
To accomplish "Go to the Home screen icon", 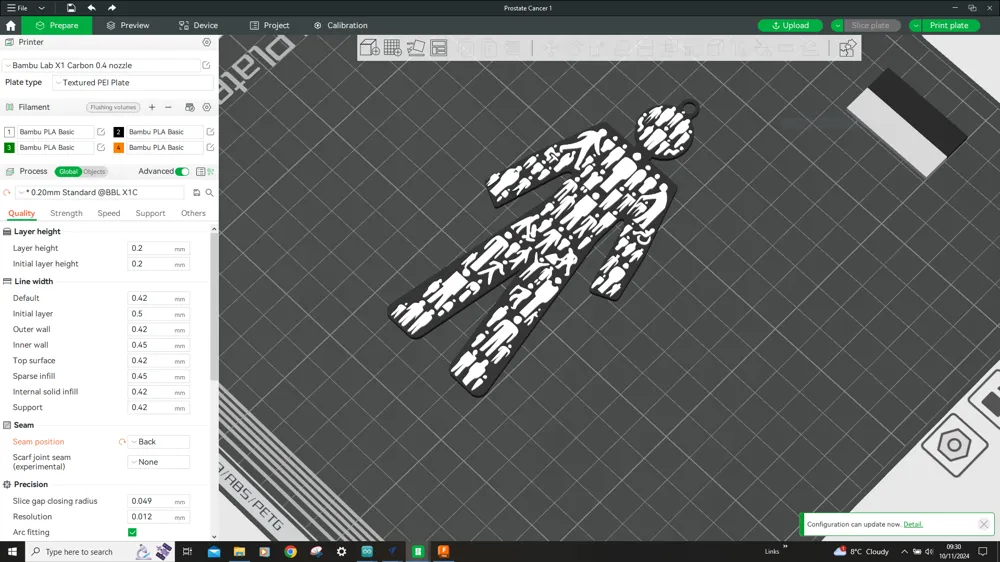I will (x=11, y=26).
